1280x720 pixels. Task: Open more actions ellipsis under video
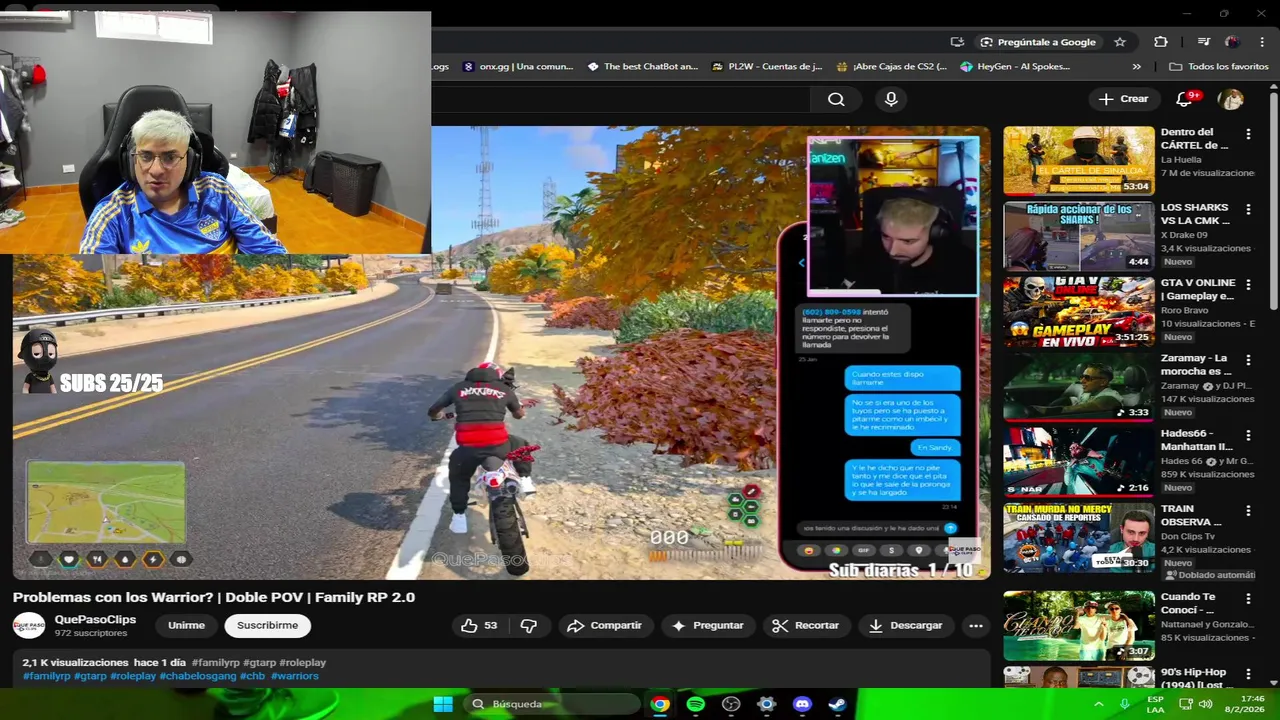pyautogui.click(x=975, y=625)
